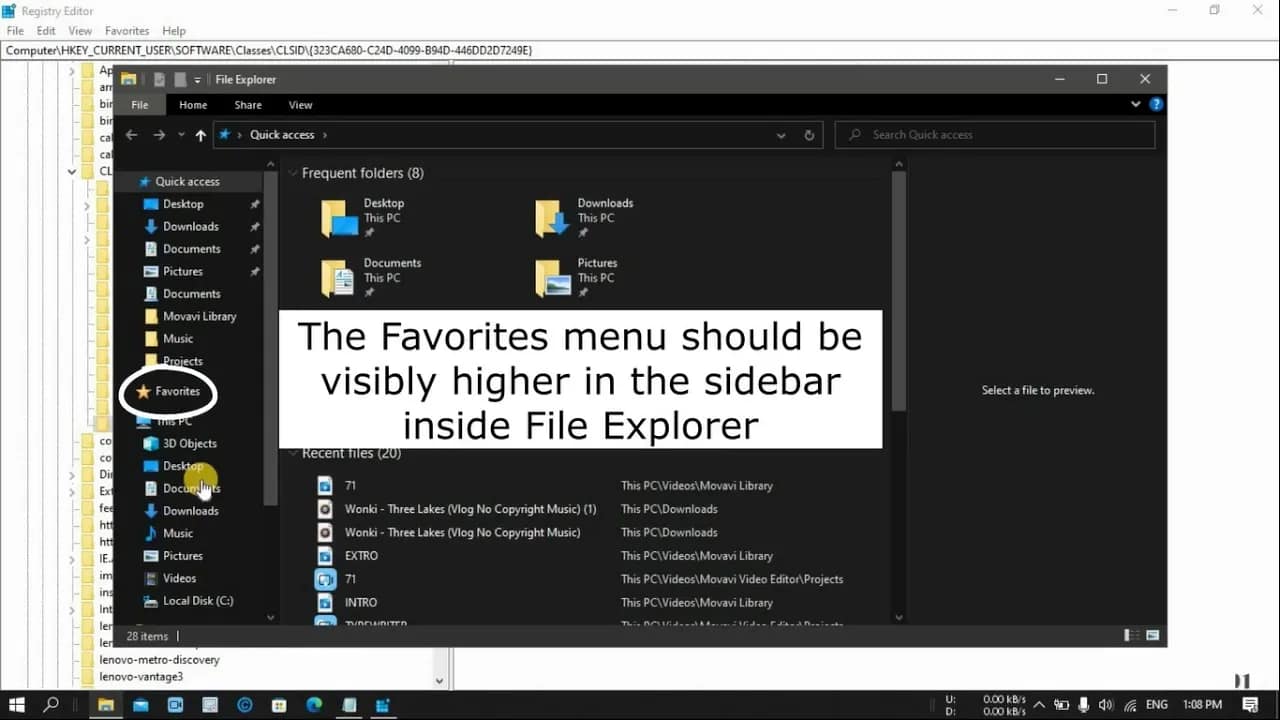
Task: Click the Up arrow navigation icon
Action: pyautogui.click(x=201, y=135)
